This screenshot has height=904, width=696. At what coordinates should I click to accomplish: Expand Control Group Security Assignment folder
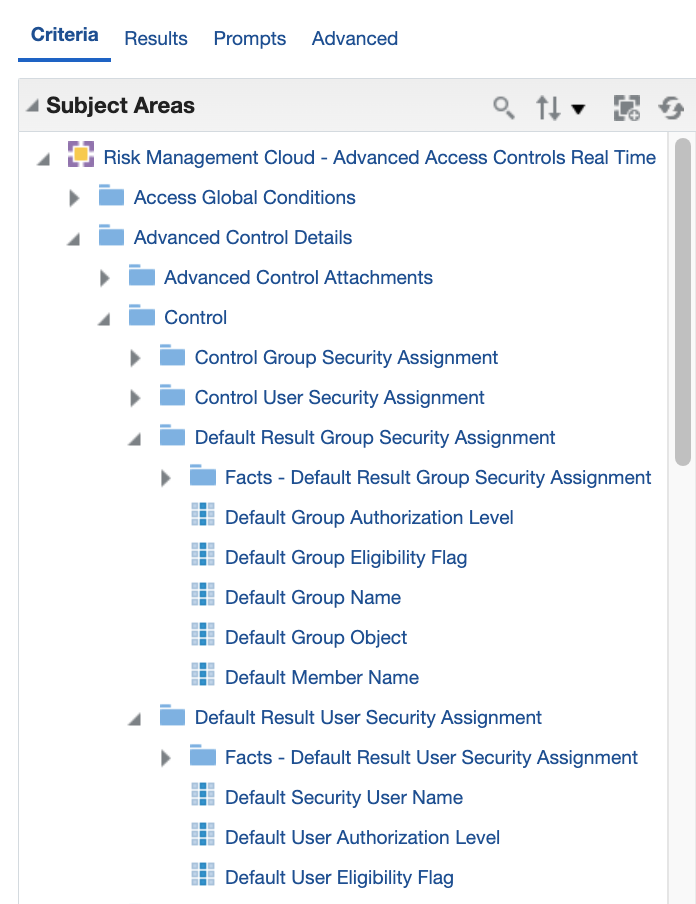pyautogui.click(x=135, y=358)
